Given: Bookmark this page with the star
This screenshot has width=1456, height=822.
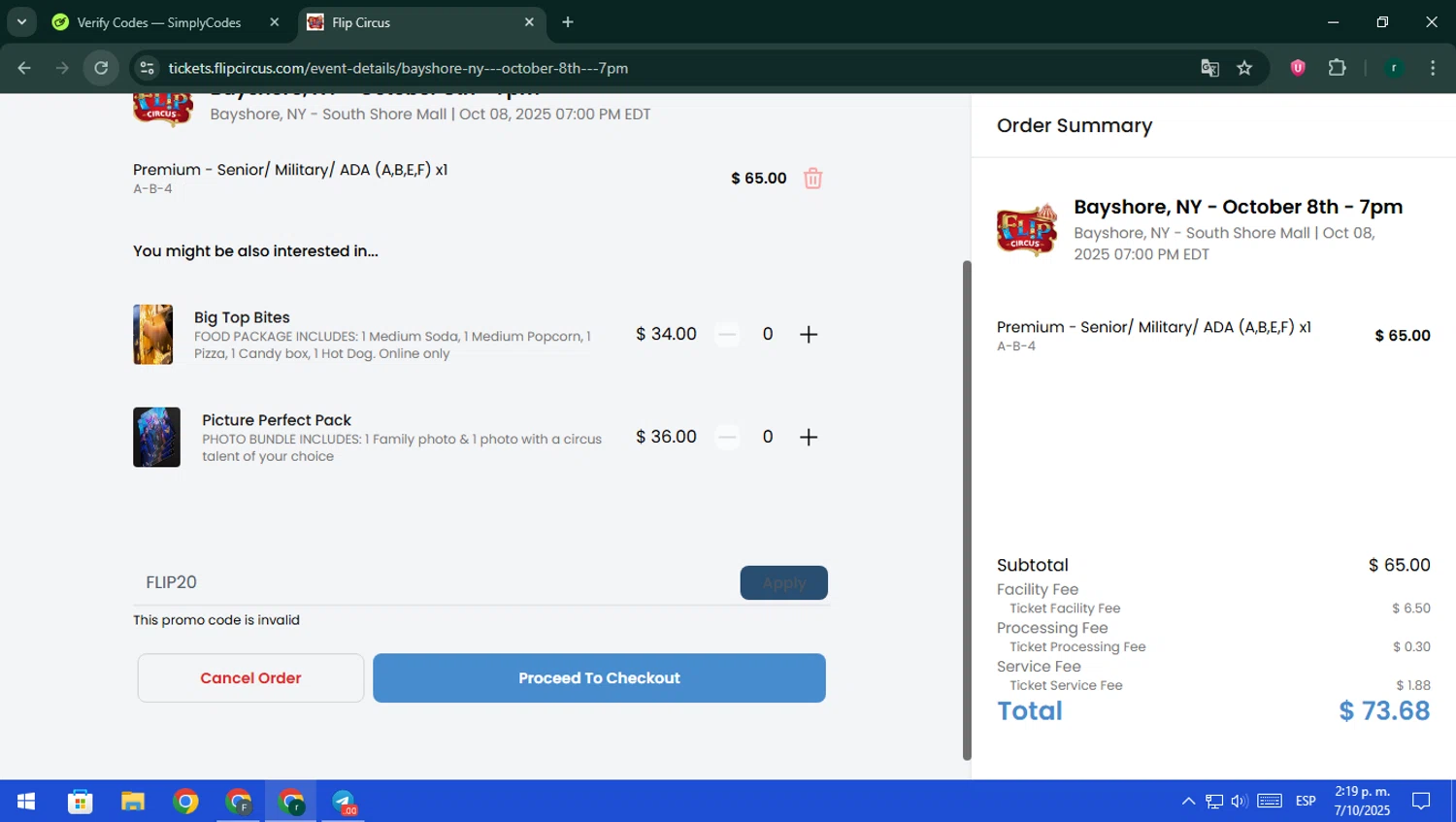Looking at the screenshot, I should click(1244, 68).
